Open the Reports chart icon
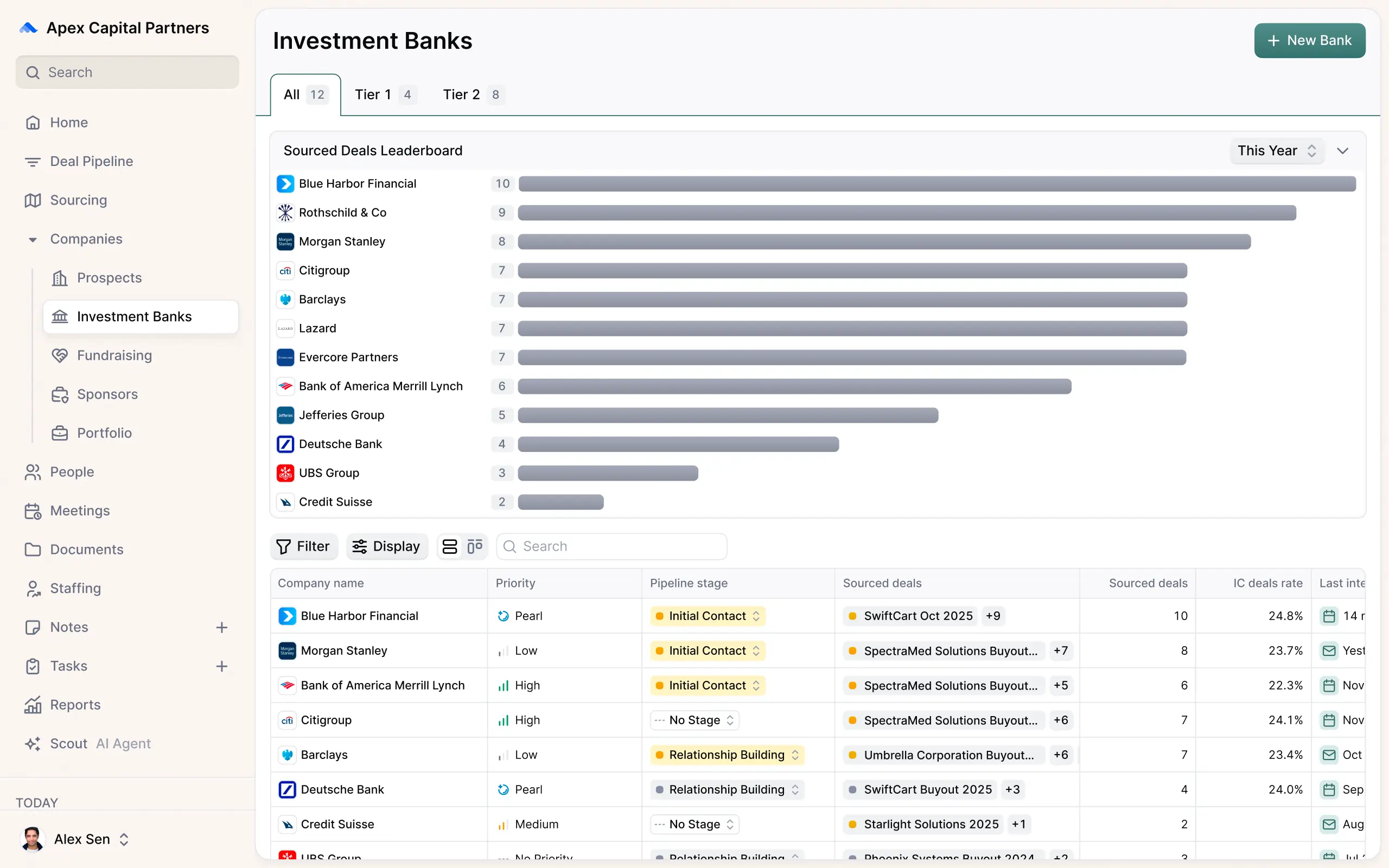This screenshot has height=868, width=1389. coord(33,705)
